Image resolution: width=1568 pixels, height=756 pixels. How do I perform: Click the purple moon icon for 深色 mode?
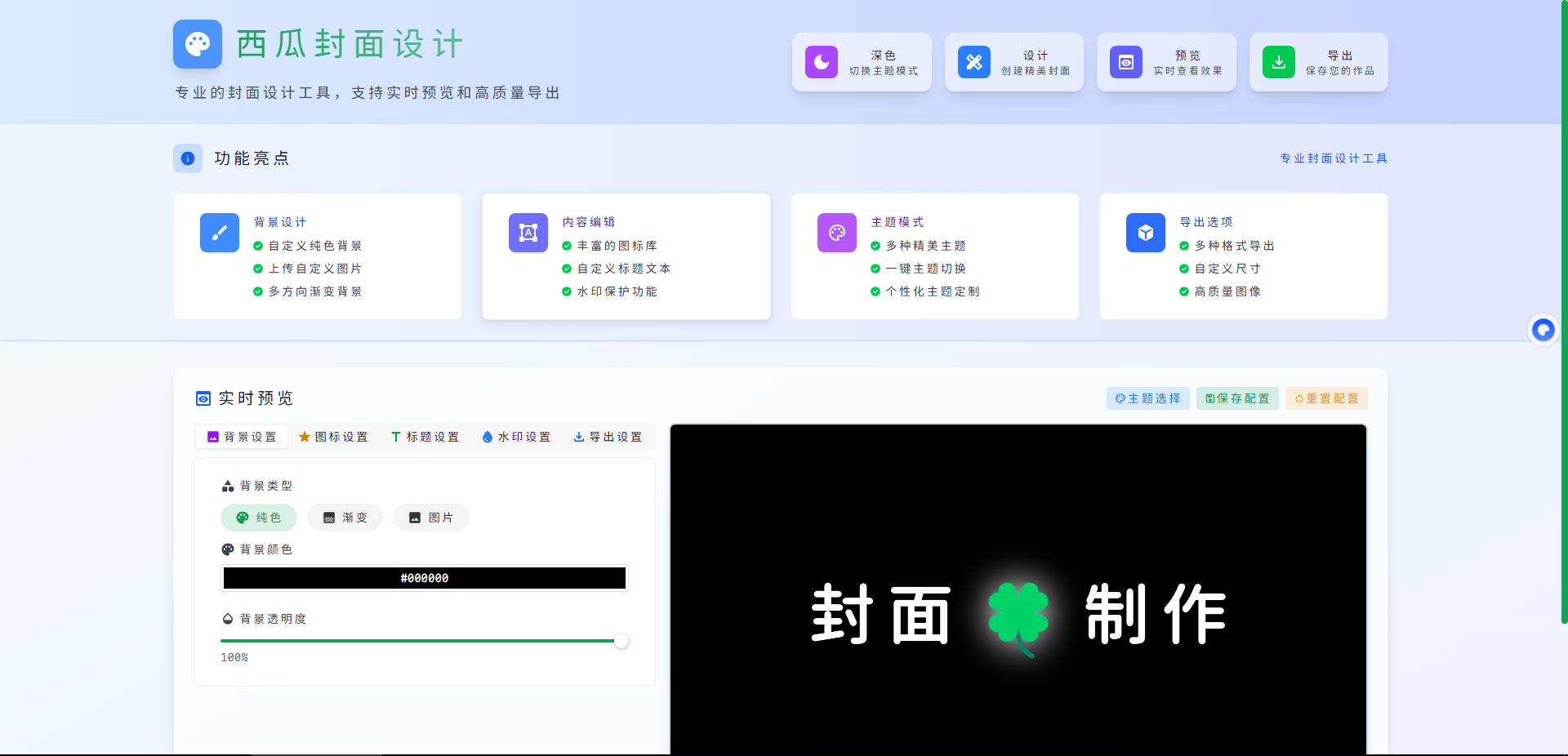(x=822, y=62)
